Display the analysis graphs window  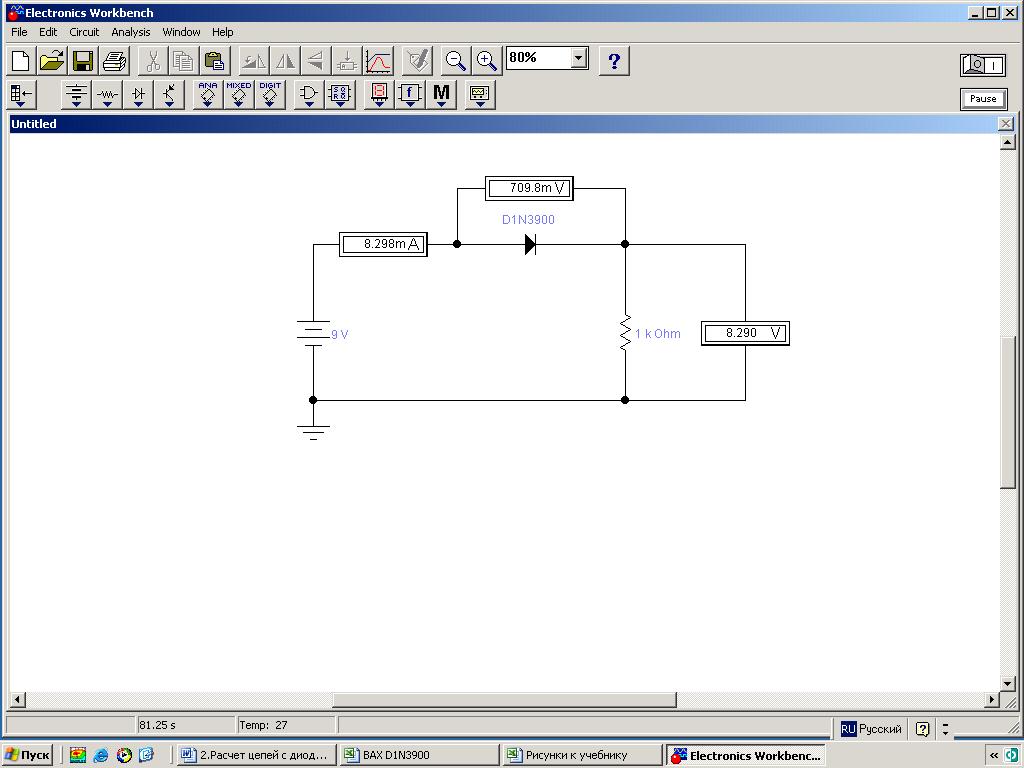pyautogui.click(x=378, y=61)
